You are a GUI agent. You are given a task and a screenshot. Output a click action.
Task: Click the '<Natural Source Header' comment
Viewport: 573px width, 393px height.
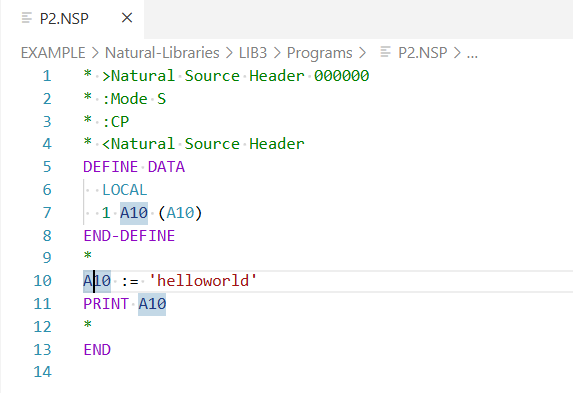point(203,144)
